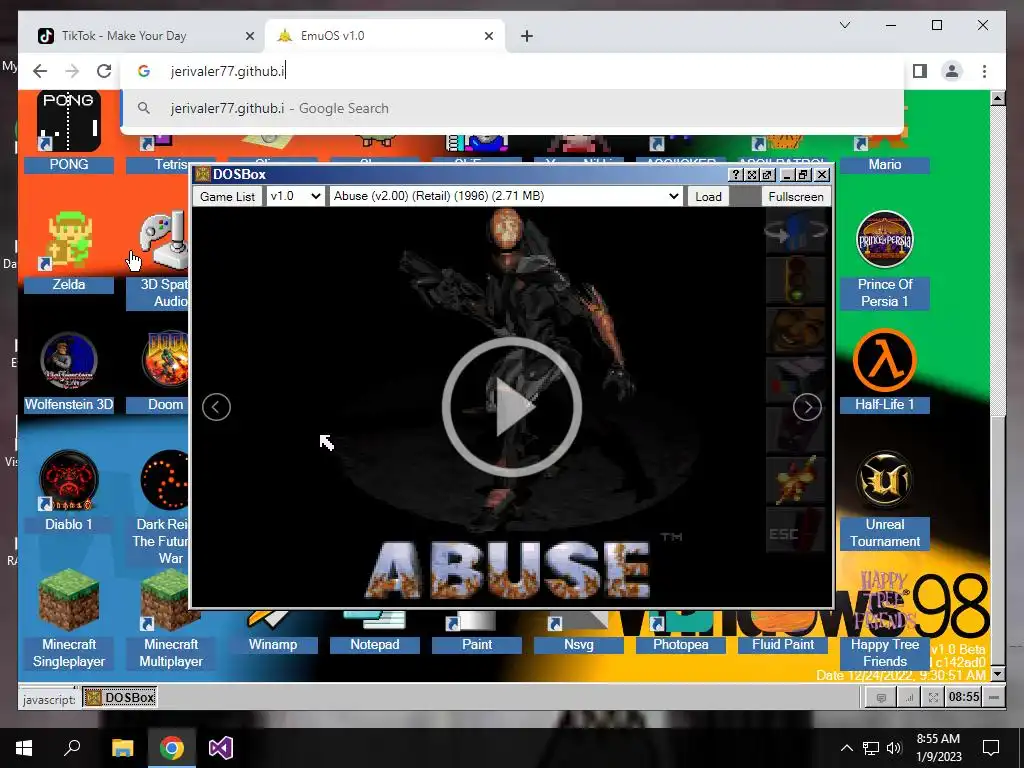Click DOSBox pop-out external window icon
1024x768 pixels.
[767, 174]
